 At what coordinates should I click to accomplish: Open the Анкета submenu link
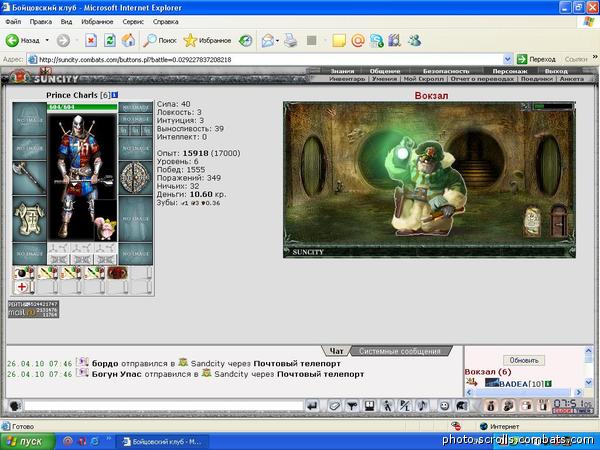(572, 79)
